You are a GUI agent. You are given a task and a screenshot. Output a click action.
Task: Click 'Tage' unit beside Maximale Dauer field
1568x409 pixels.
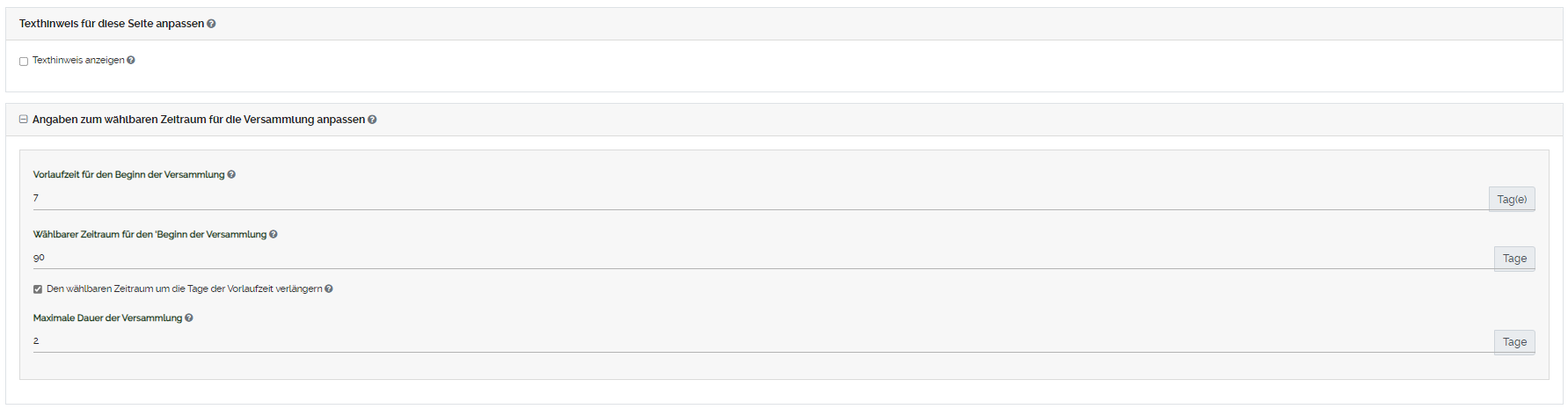1514,342
